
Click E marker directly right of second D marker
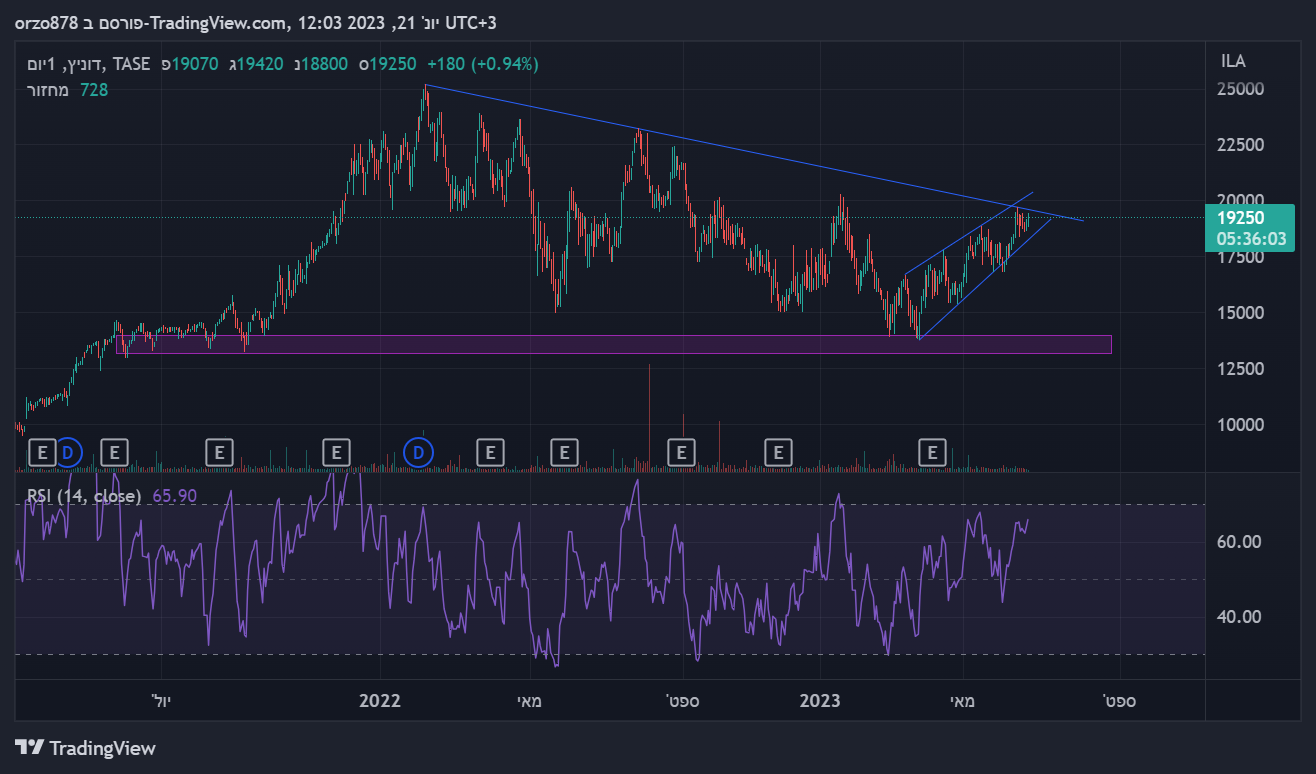(x=490, y=453)
